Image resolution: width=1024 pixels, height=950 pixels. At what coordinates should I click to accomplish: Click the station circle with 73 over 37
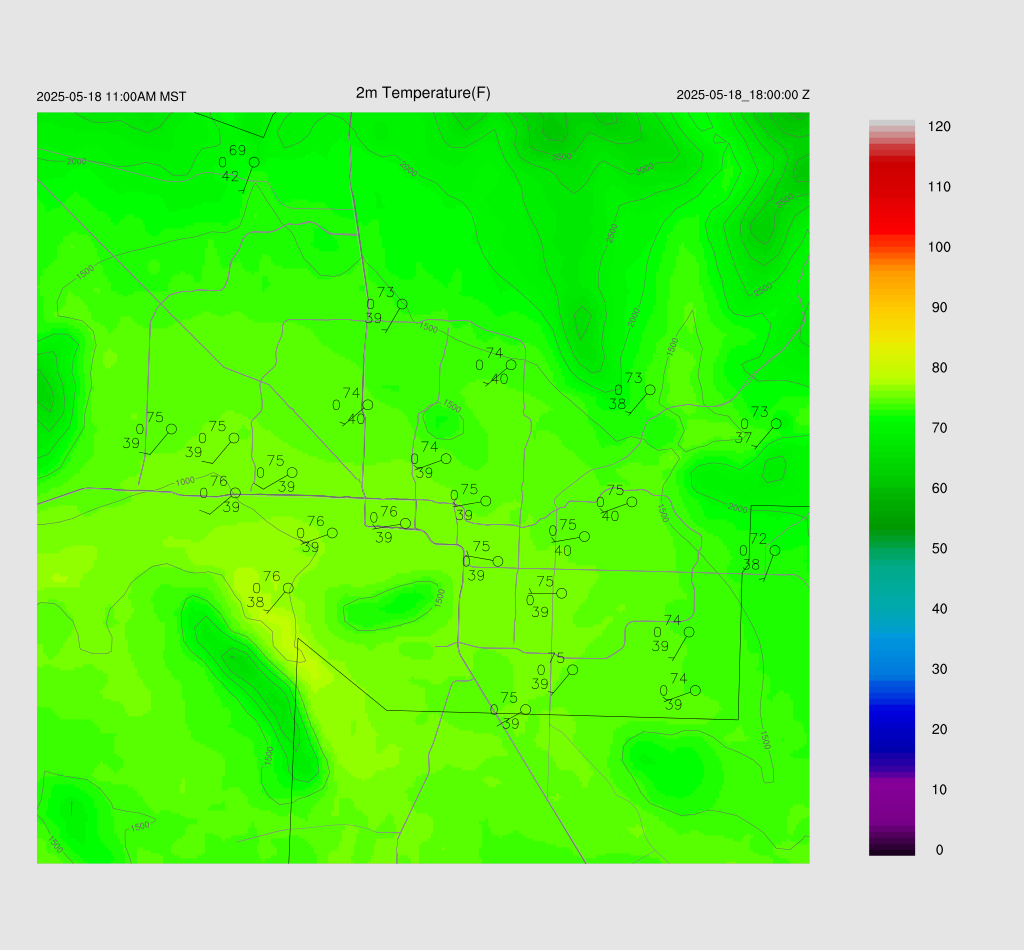tap(776, 424)
